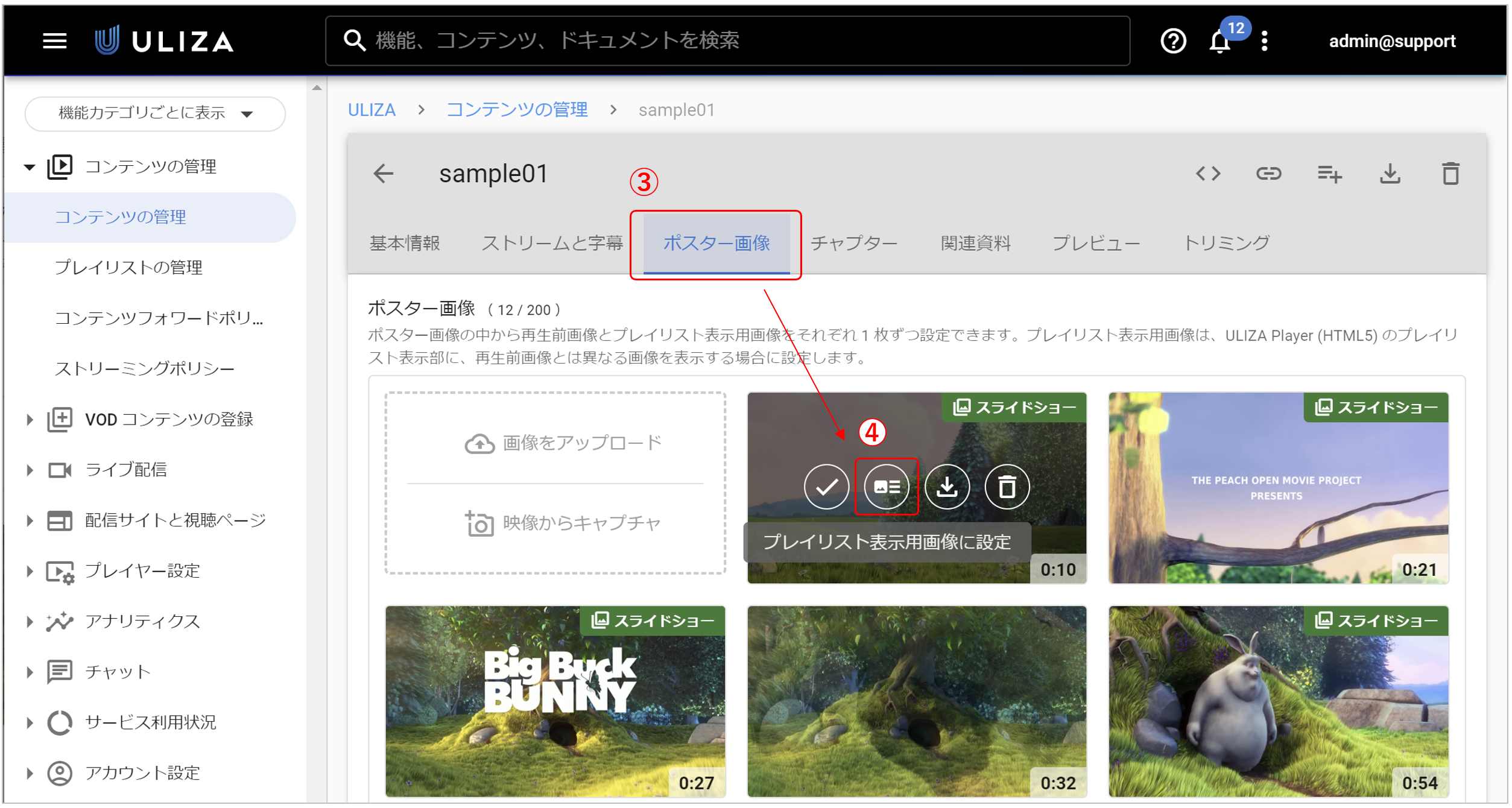This screenshot has width=1512, height=808.
Task: Click the アカウント設定 person icon
Action: click(60, 773)
